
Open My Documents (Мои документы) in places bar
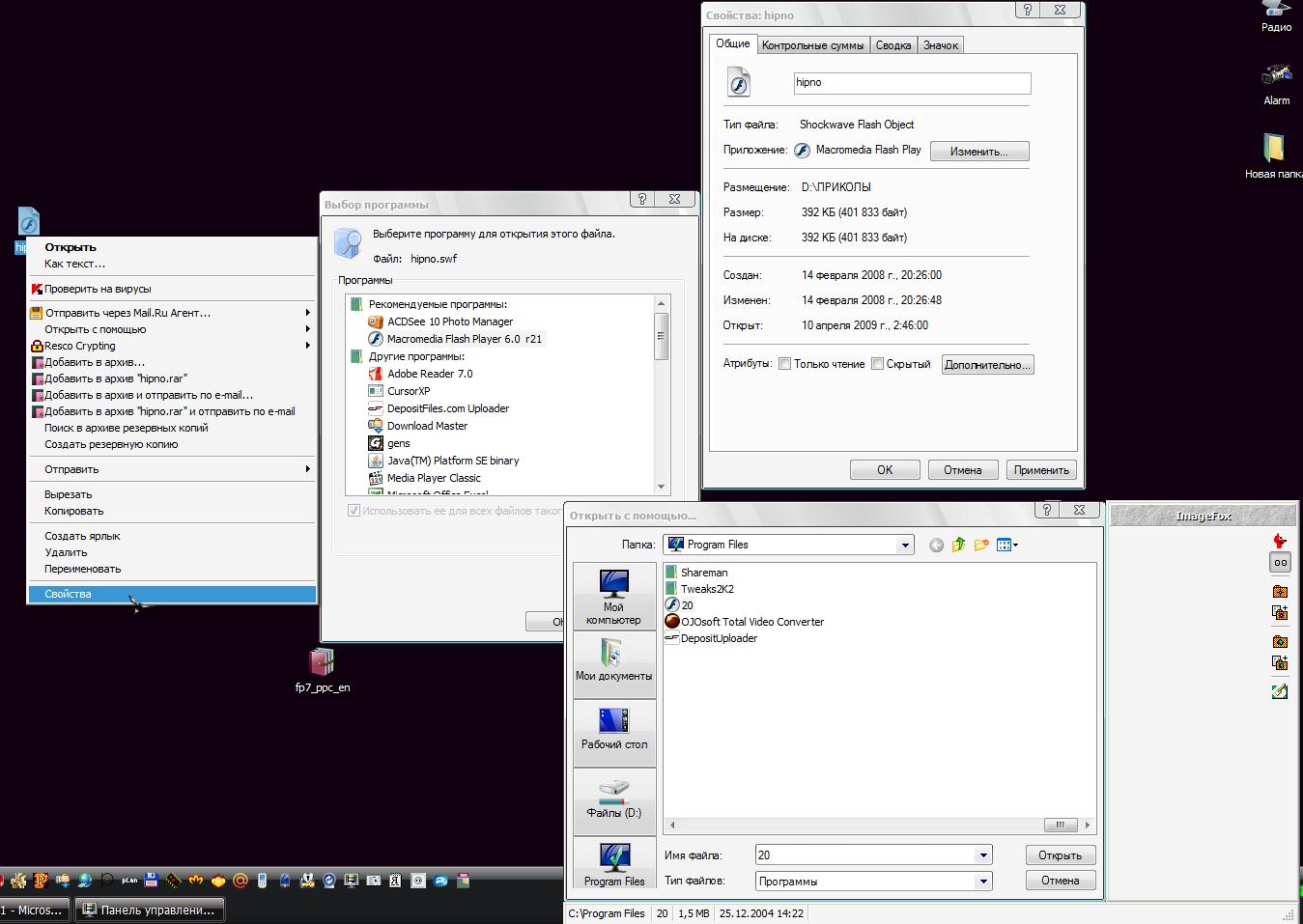(614, 664)
